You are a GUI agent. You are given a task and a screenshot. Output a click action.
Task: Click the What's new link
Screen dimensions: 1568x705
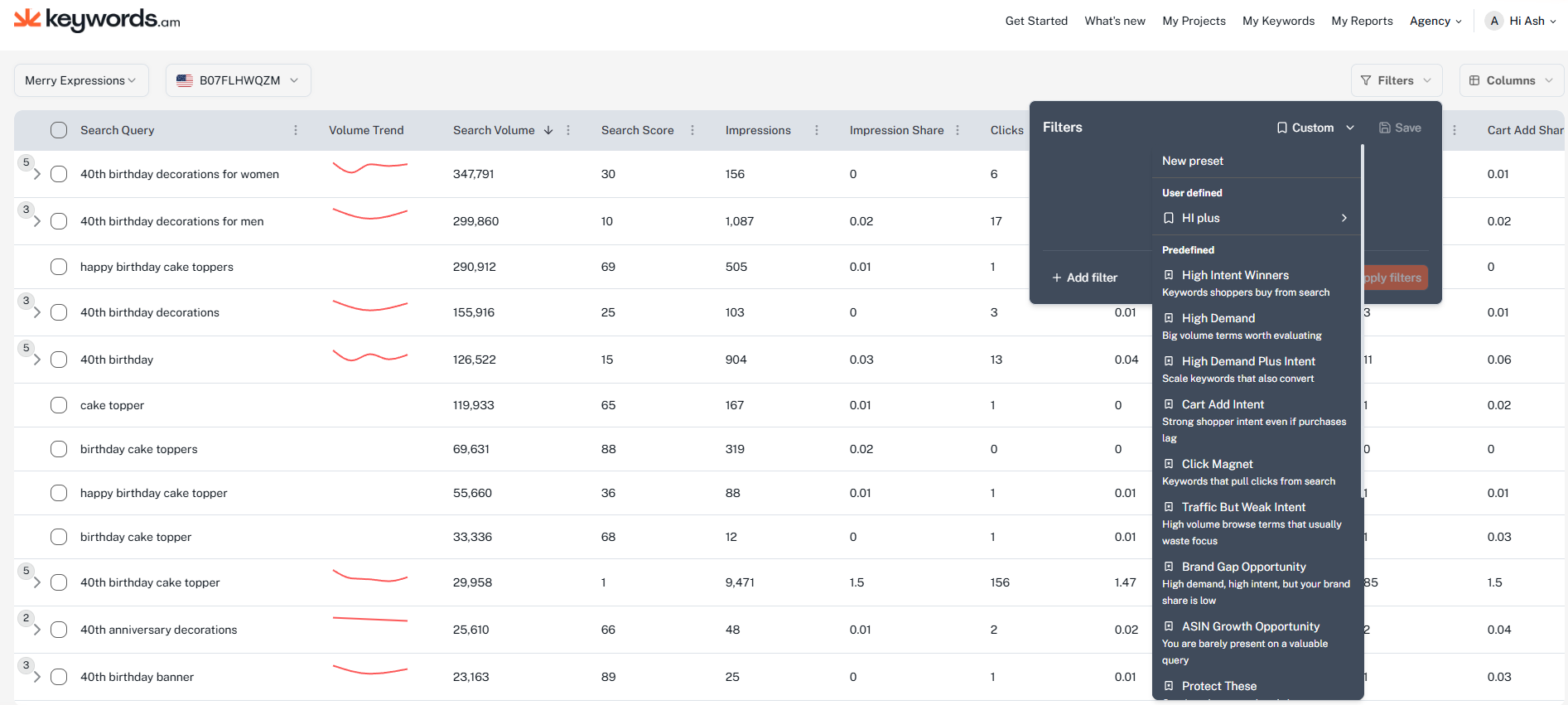pyautogui.click(x=1115, y=21)
